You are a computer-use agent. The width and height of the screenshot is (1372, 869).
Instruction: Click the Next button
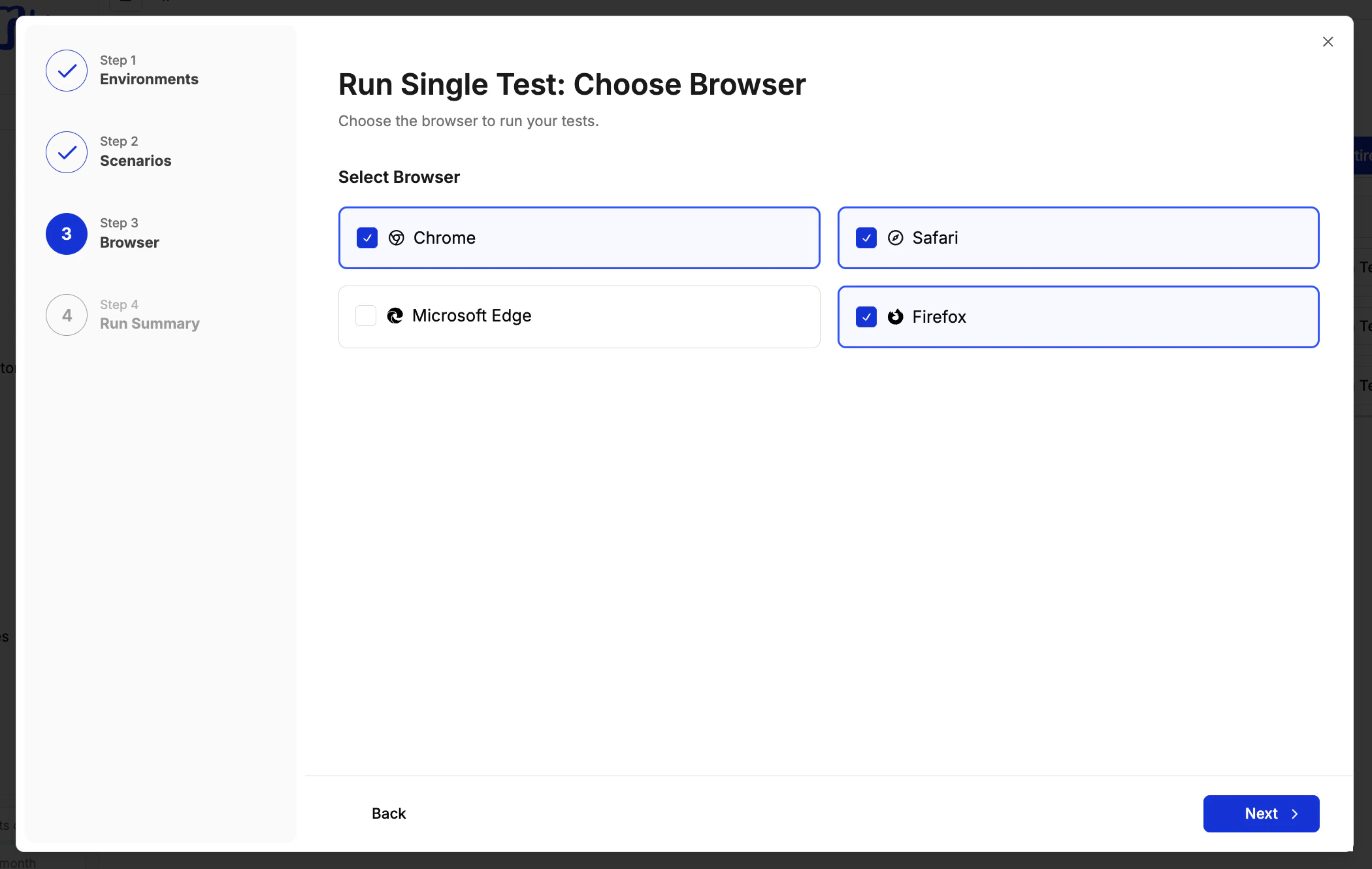coord(1261,813)
